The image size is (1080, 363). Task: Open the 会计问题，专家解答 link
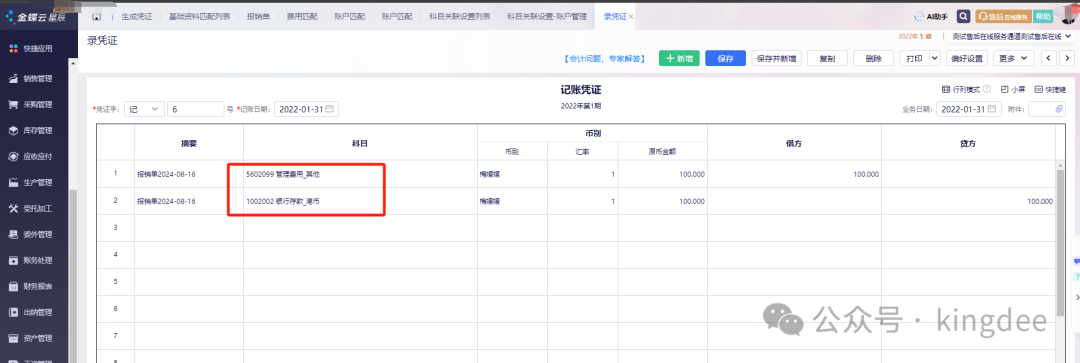click(604, 59)
